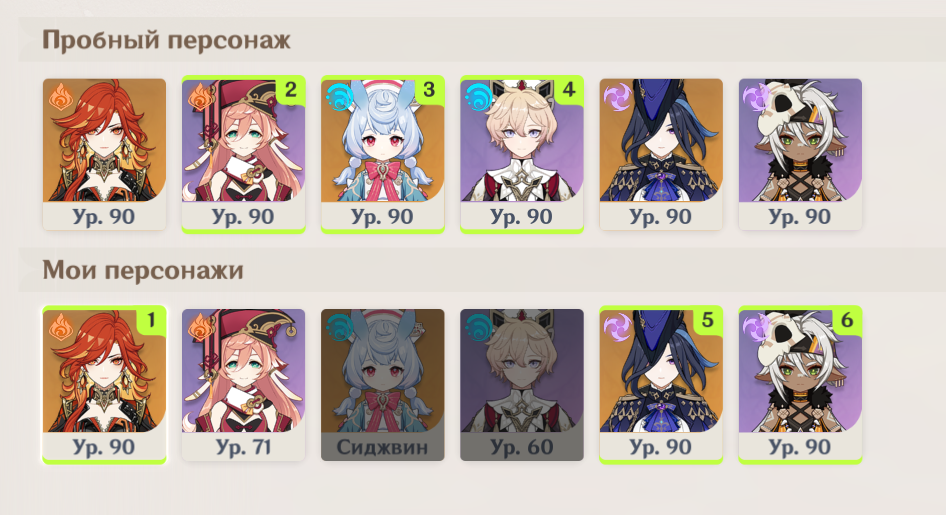Viewport: 946px width, 515px height.
Task: Click the number 1 badge on my red-haired character
Action: point(151,320)
